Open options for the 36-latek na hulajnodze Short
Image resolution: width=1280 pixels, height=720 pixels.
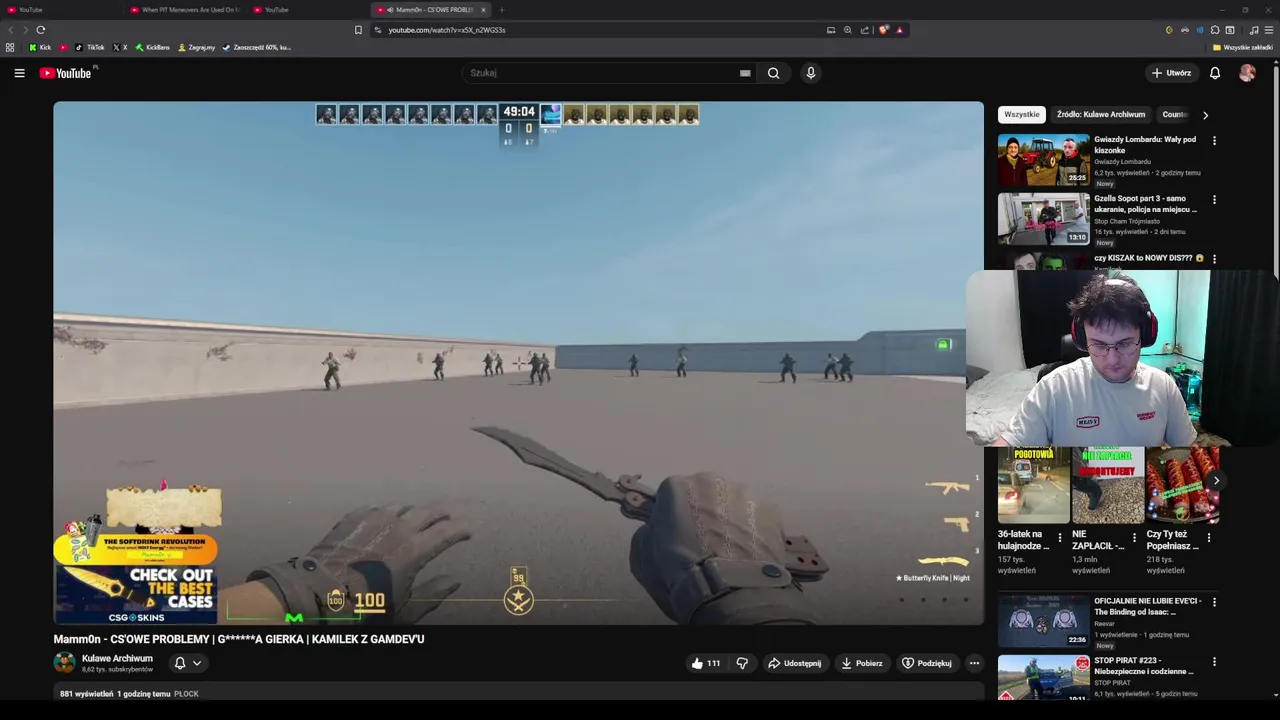pos(1060,538)
